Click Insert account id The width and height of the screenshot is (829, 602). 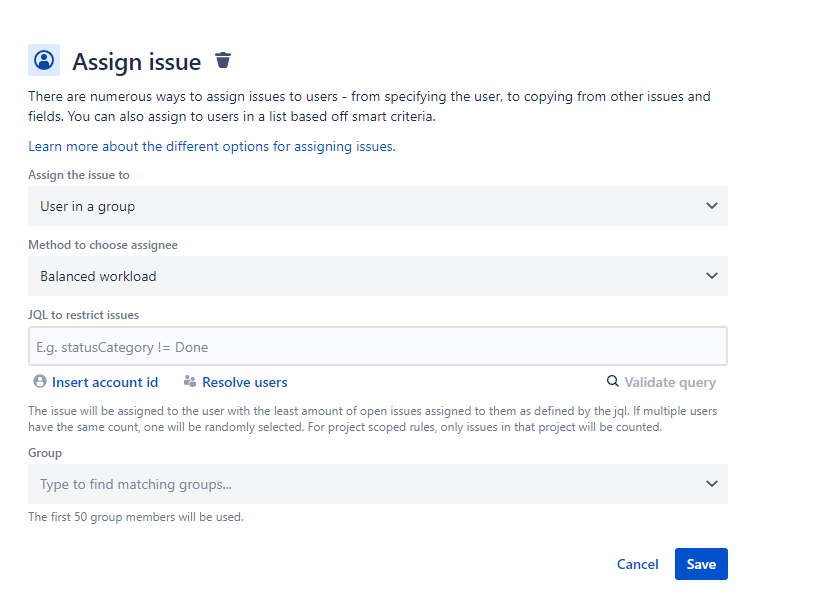103,382
